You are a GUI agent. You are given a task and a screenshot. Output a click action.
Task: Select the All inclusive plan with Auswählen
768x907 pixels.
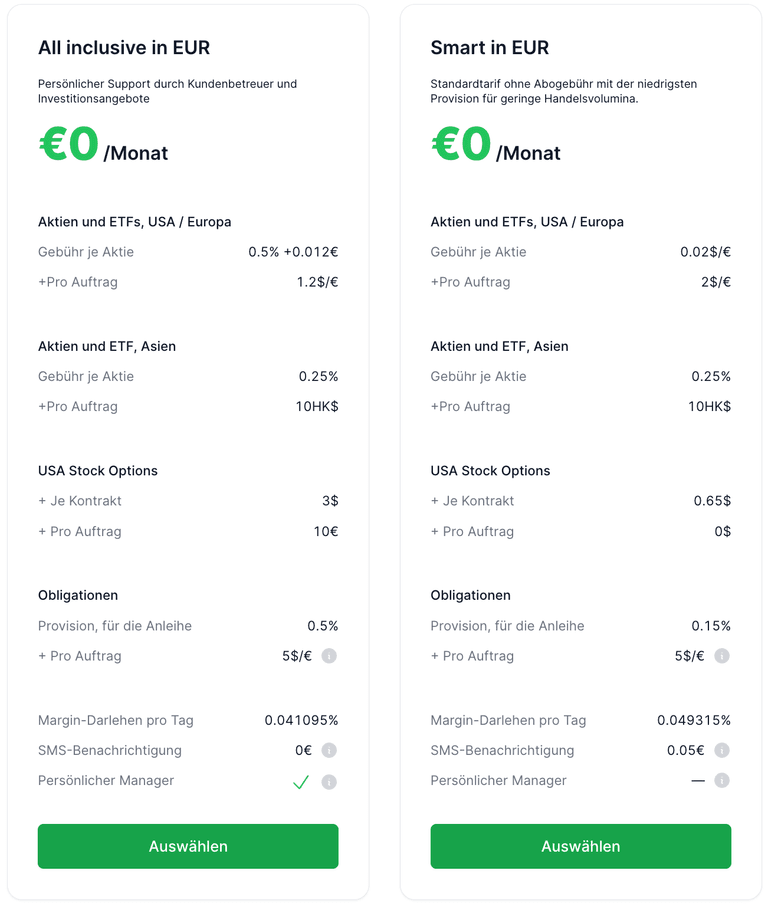click(x=188, y=846)
